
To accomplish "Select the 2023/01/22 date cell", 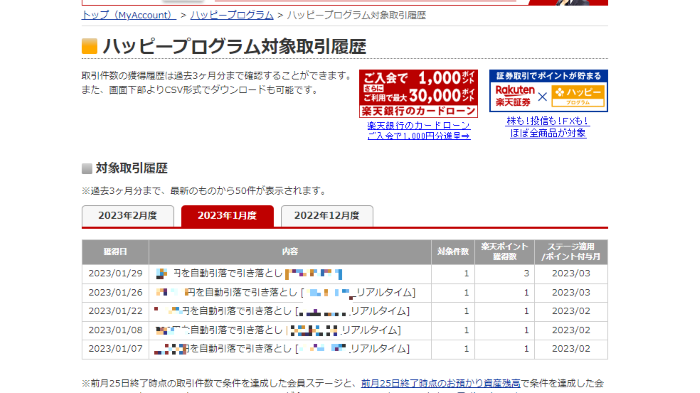I will point(115,311).
